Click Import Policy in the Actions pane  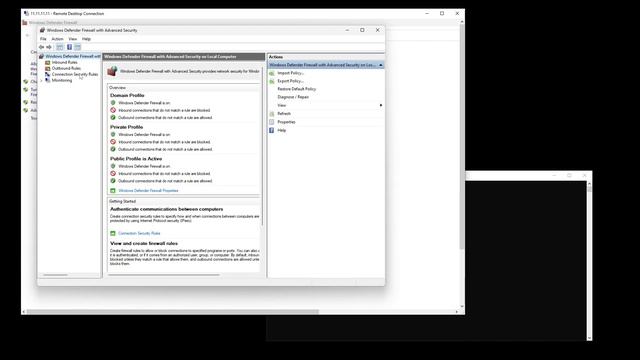(291, 73)
